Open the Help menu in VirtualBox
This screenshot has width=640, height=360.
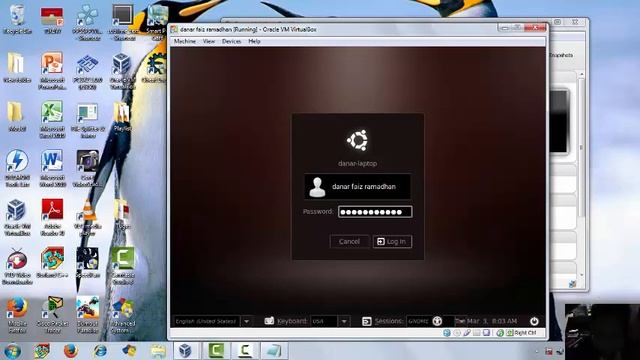[x=254, y=41]
